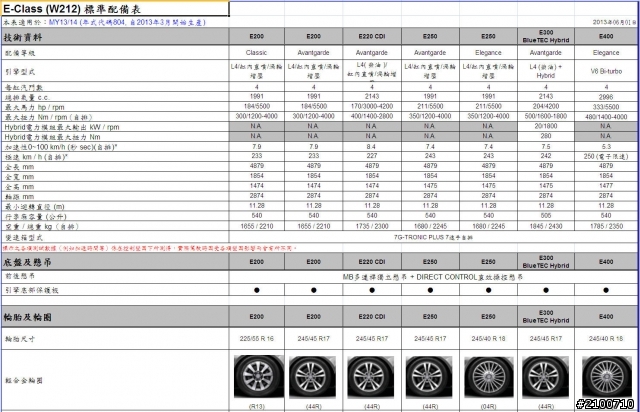The image size is (640, 412).
Task: Click the E250 Elegance multi-spoke wheel image (04R)
Action: point(489,377)
